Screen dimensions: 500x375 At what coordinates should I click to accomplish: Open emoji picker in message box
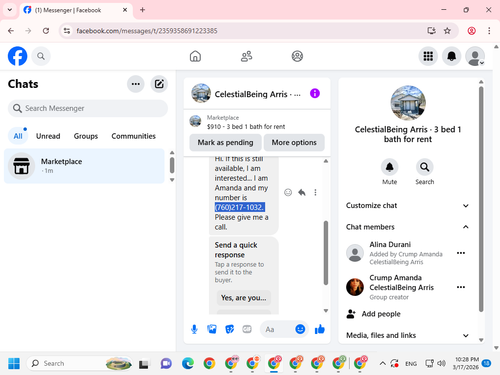300,329
